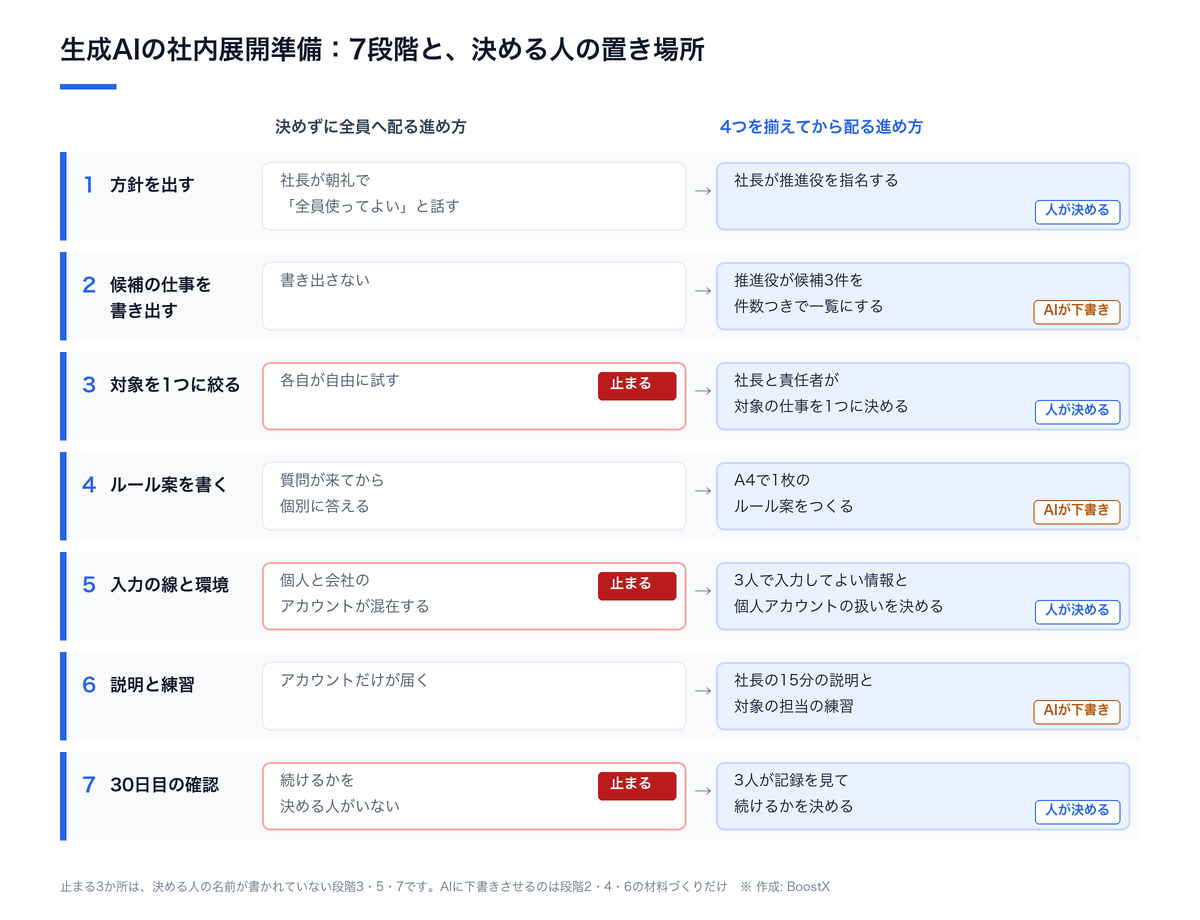Viewport: 1200px width, 920px height.
Task: Click the 止まる badge in 30日目の確認 row
Action: click(637, 786)
